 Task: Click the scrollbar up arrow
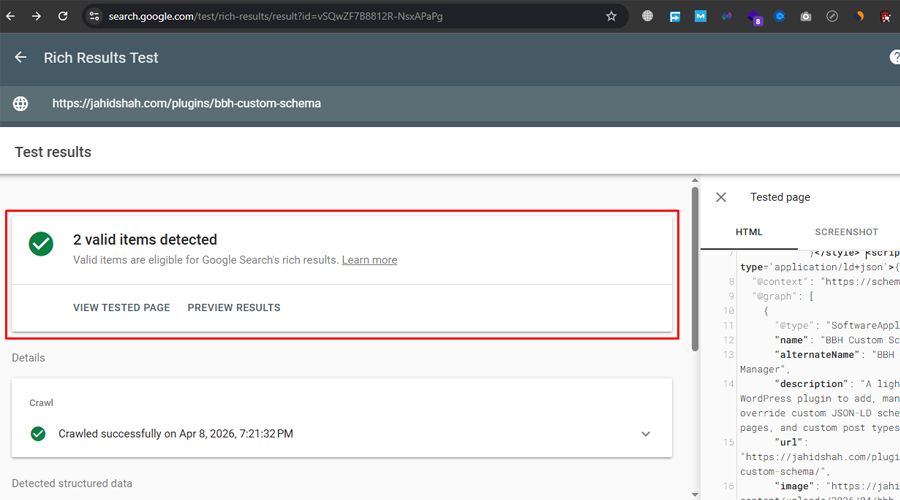point(695,181)
